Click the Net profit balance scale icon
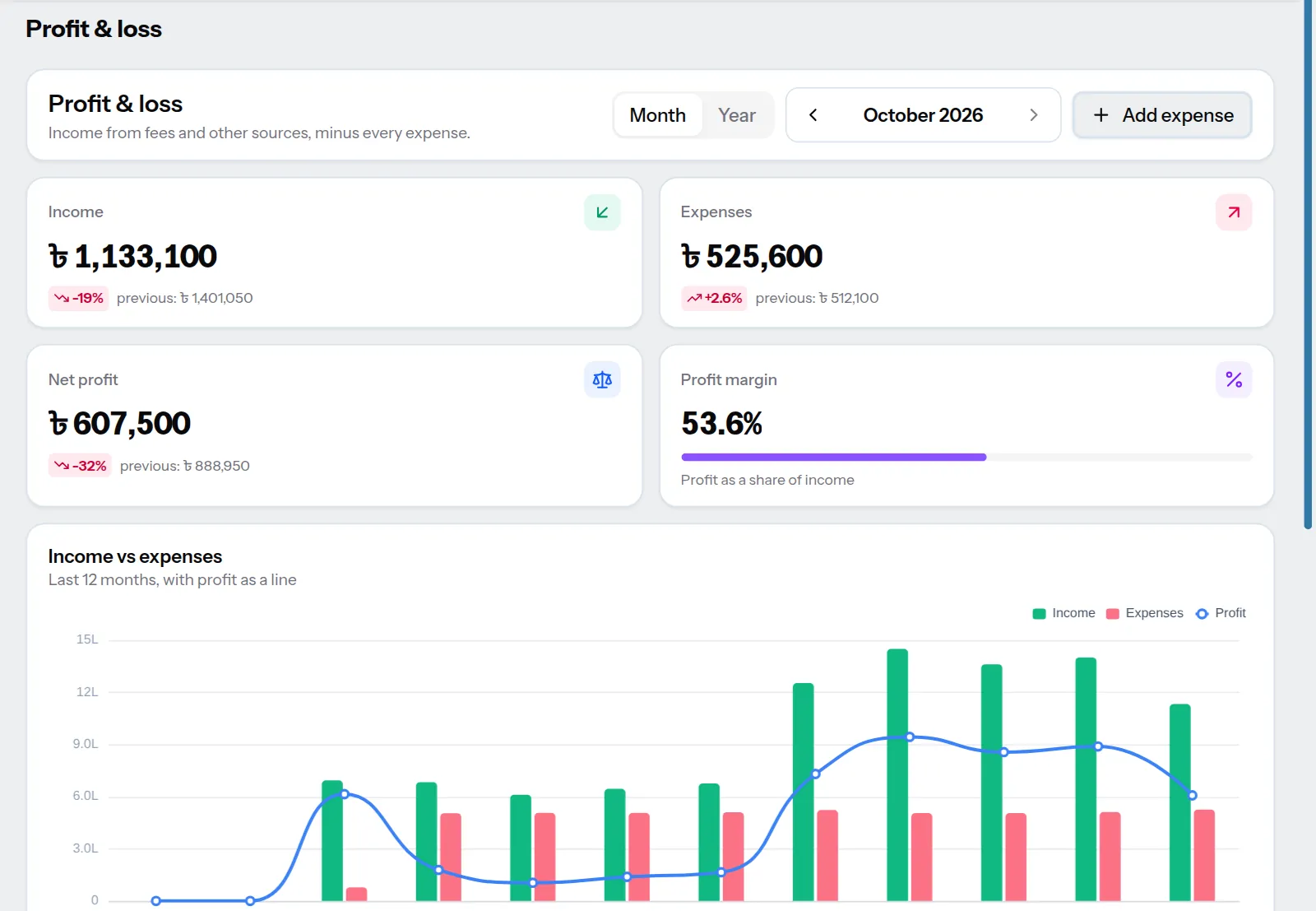1316x911 pixels. [602, 380]
